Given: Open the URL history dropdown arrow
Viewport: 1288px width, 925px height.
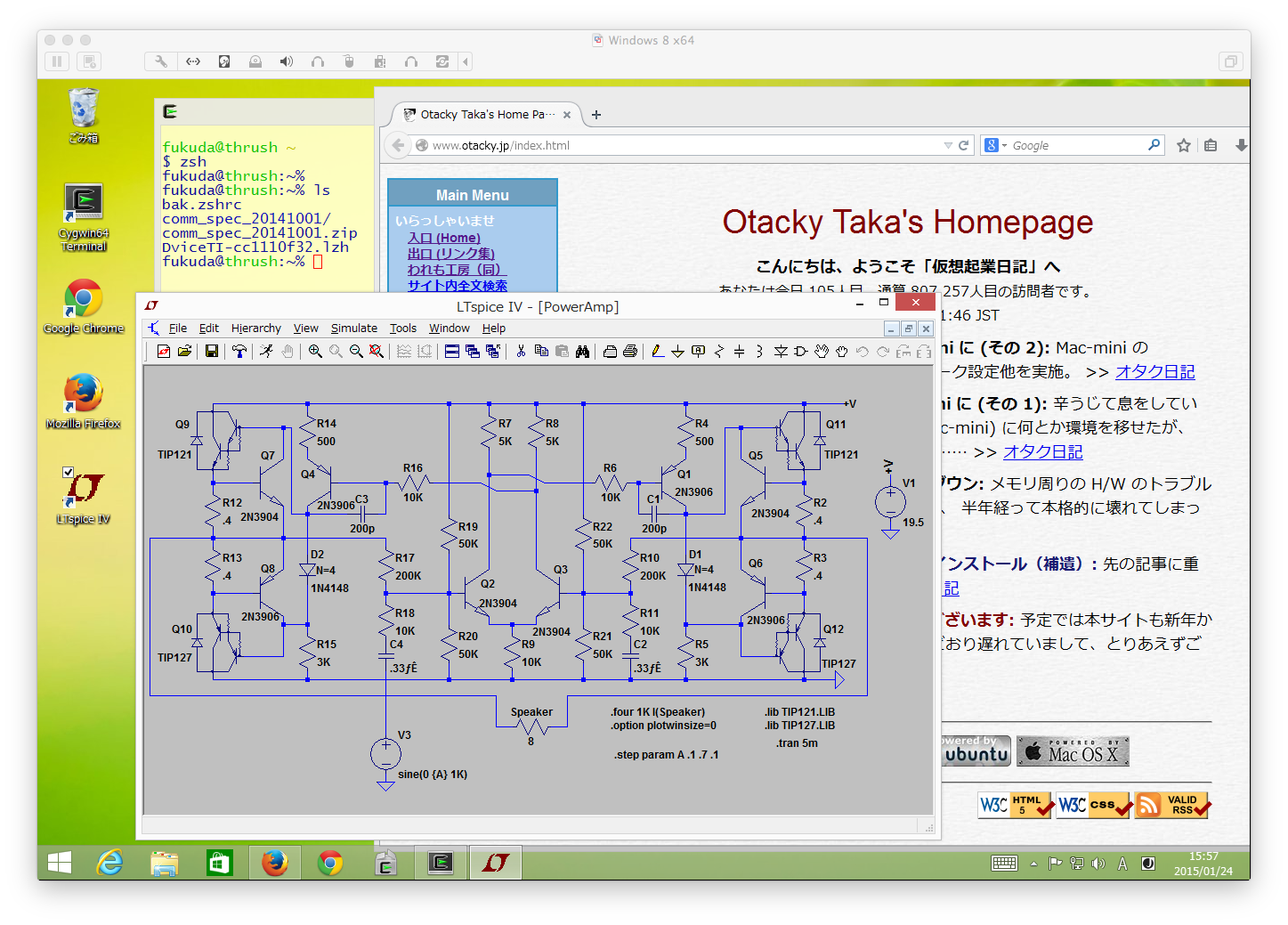Looking at the screenshot, I should pyautogui.click(x=948, y=145).
